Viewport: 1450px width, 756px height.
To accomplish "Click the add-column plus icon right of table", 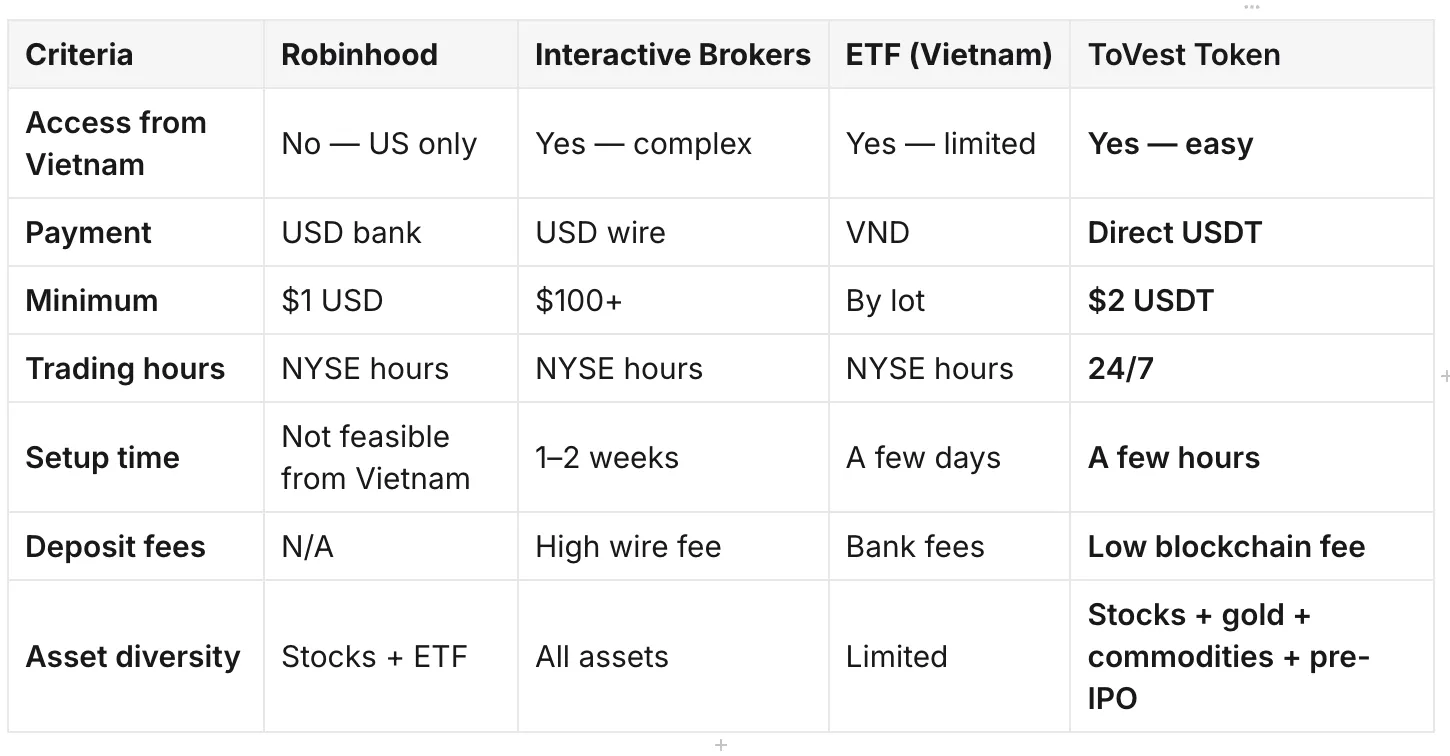I will [1444, 377].
